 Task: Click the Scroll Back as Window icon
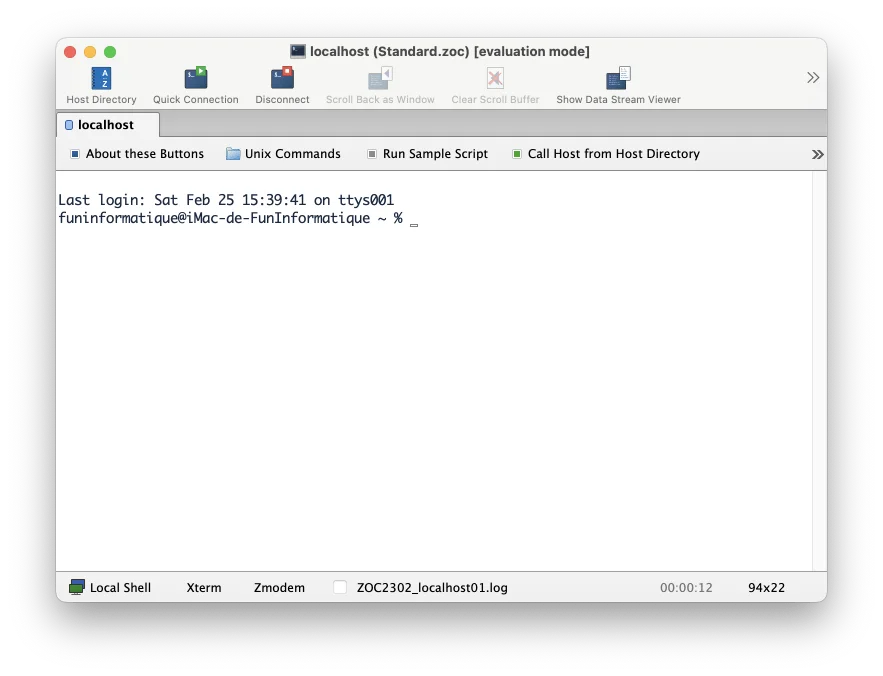coord(382,76)
